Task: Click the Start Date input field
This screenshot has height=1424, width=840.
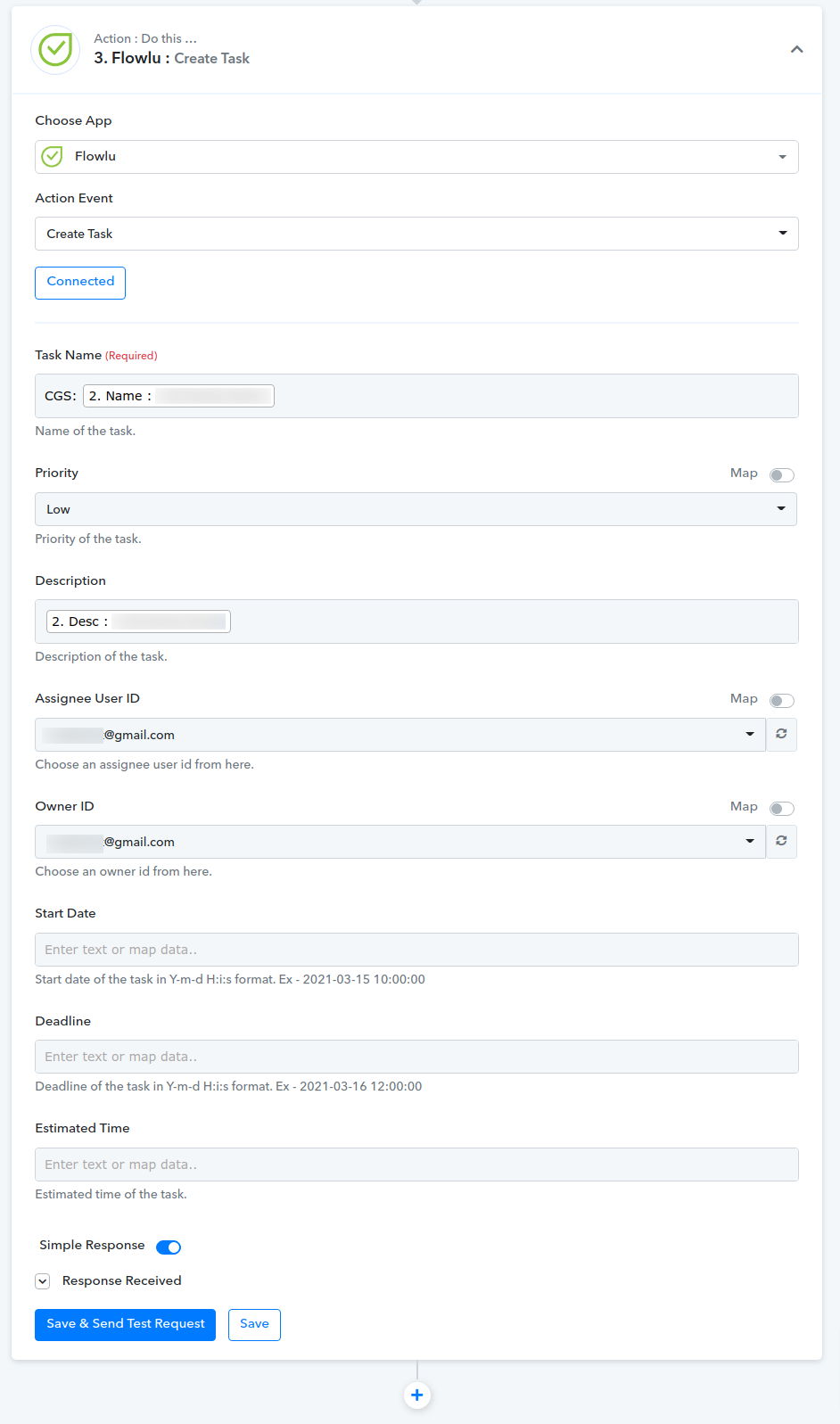Action: (x=416, y=950)
